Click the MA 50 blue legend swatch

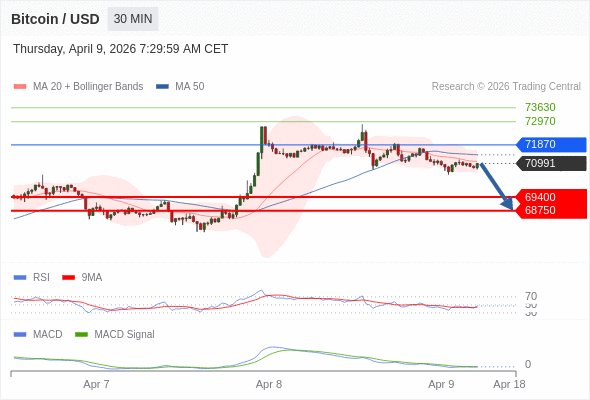point(163,87)
